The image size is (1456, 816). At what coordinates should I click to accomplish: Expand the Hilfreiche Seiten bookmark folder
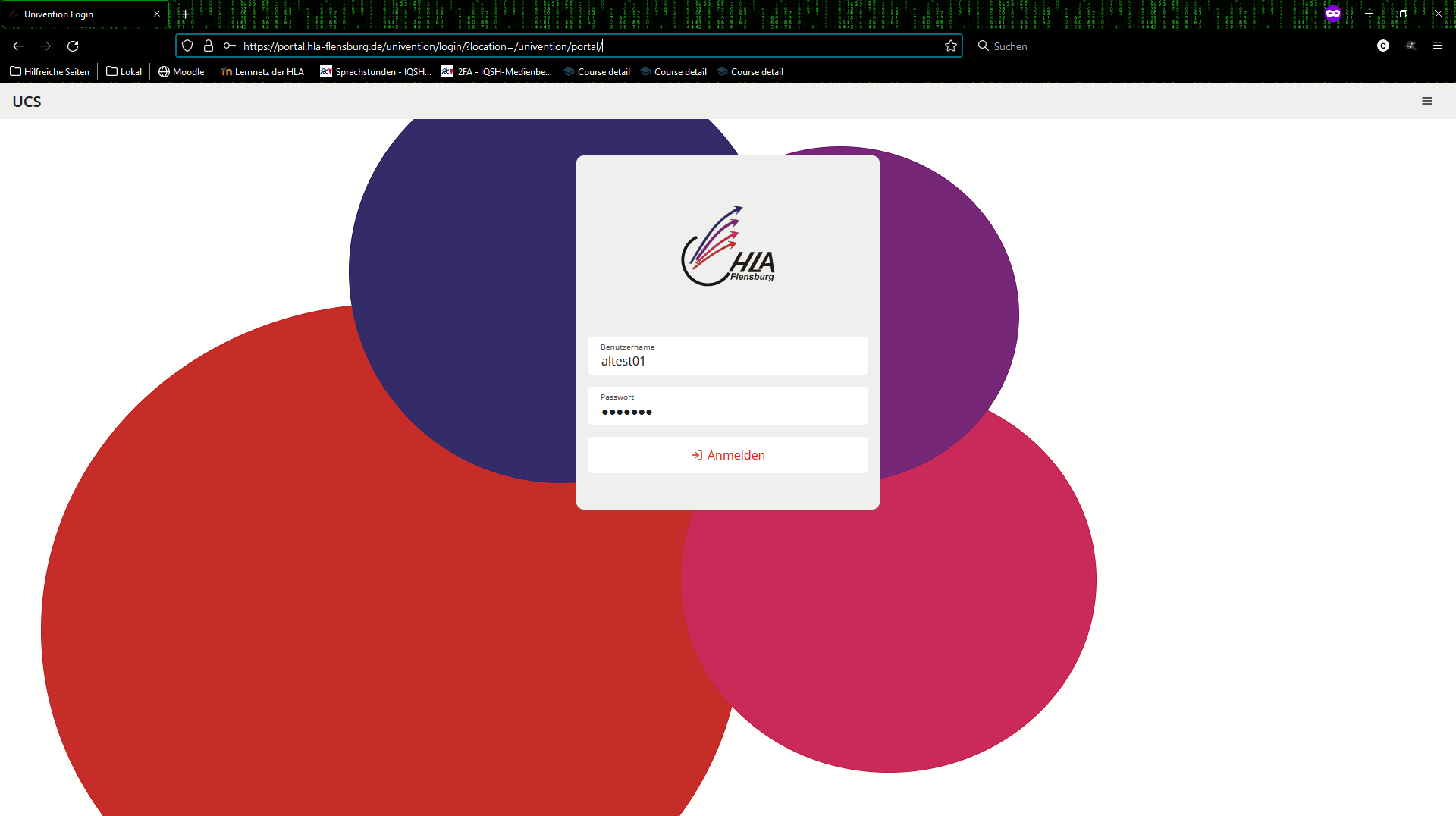click(x=50, y=72)
